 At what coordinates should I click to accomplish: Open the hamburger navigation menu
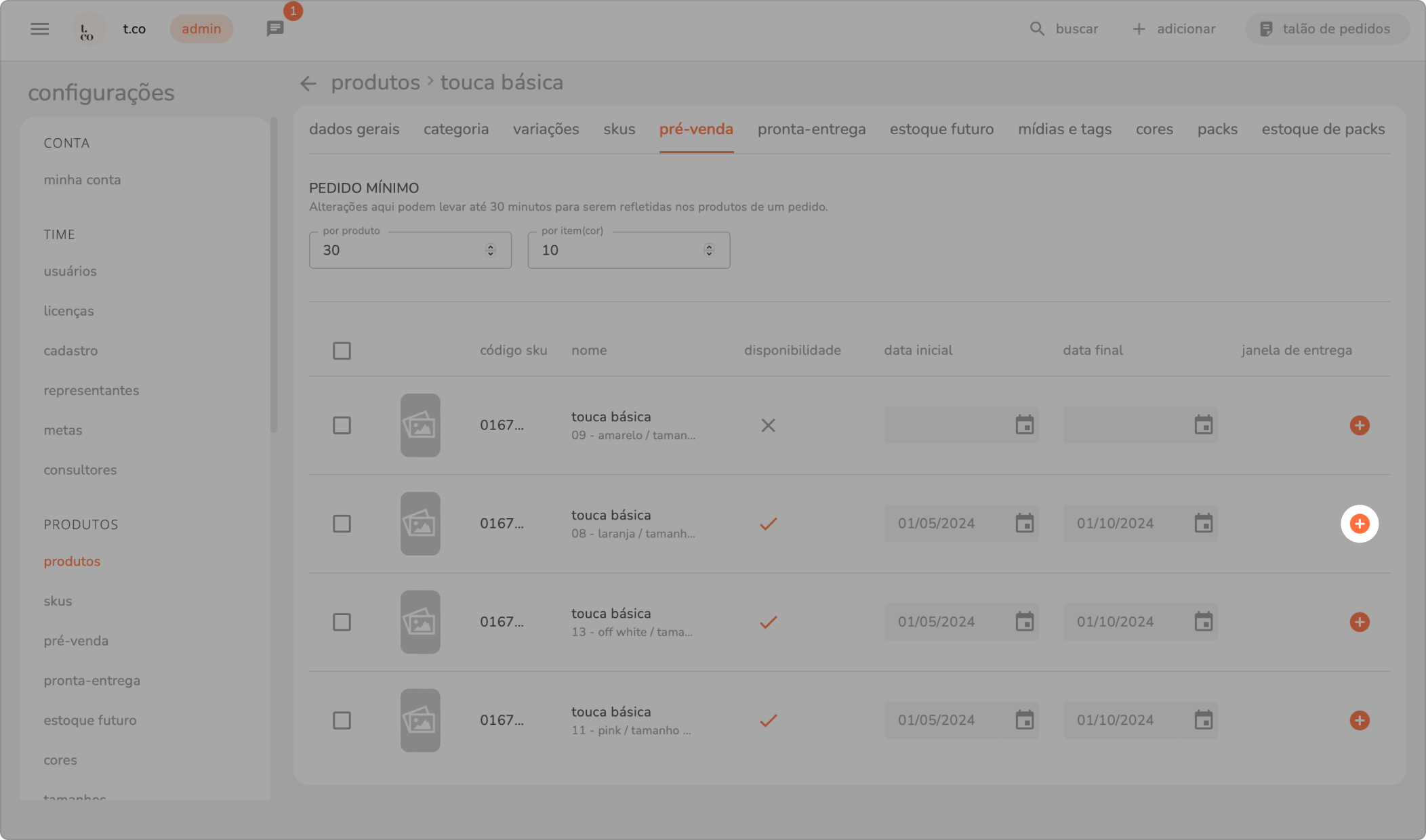coord(39,28)
